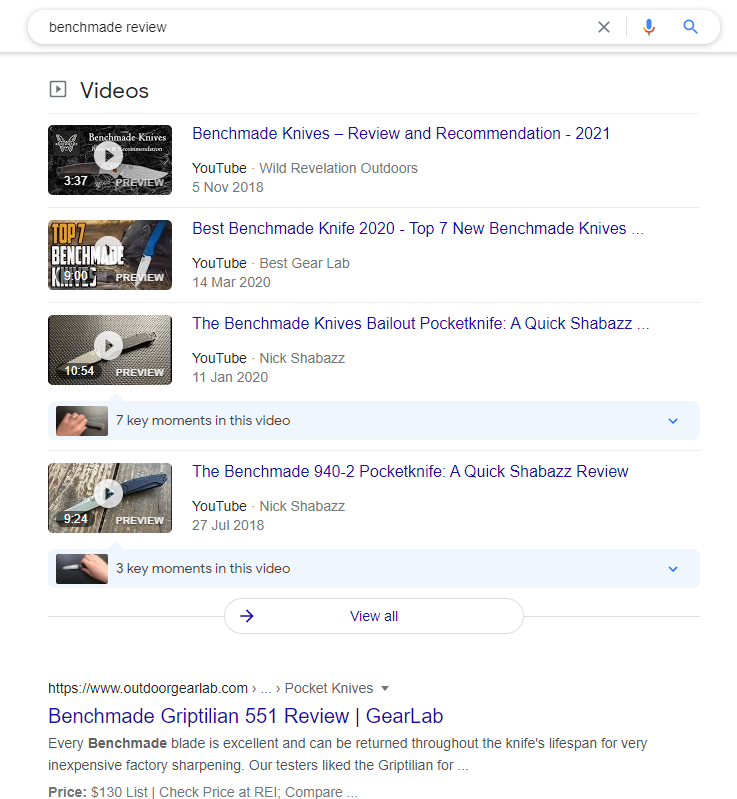Click the Best Gear Lab channel text
The image size is (737, 799).
pos(304,263)
